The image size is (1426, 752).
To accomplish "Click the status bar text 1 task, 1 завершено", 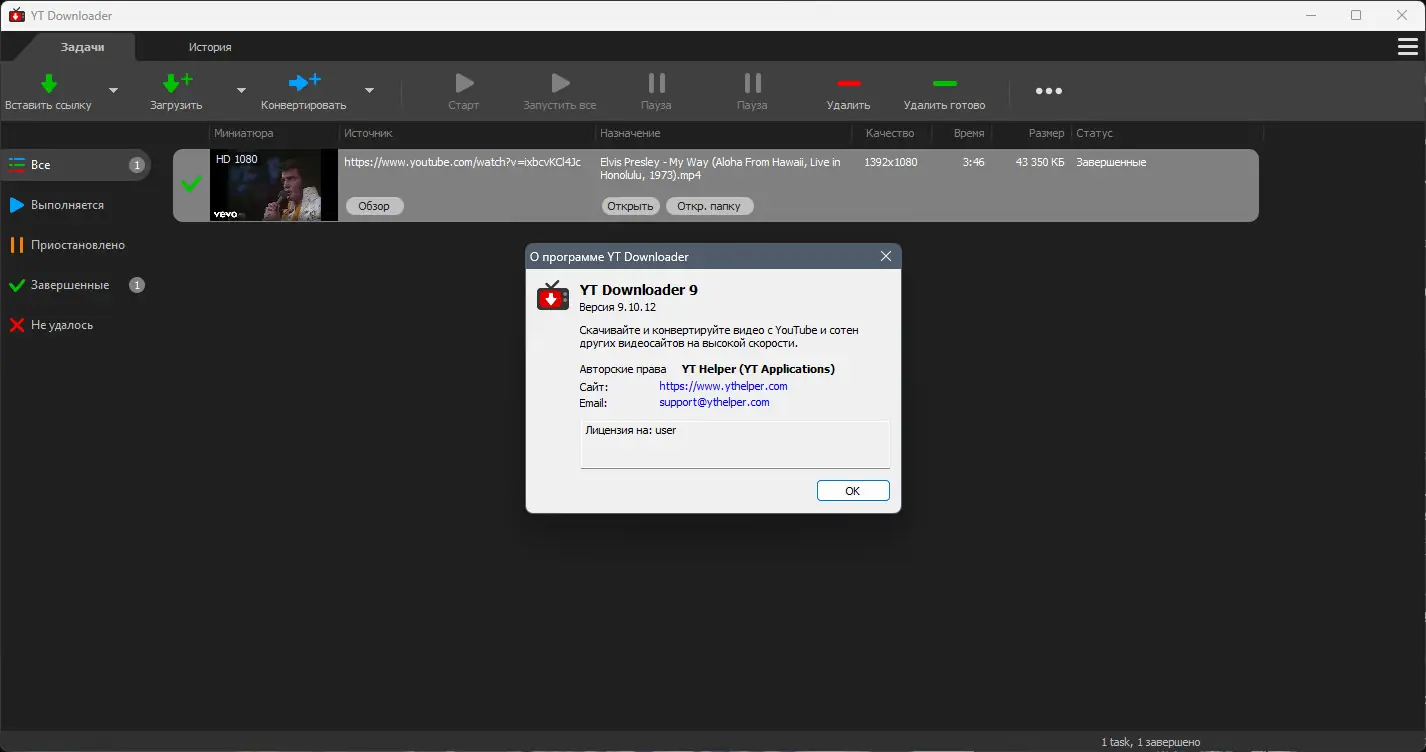I will [1151, 742].
